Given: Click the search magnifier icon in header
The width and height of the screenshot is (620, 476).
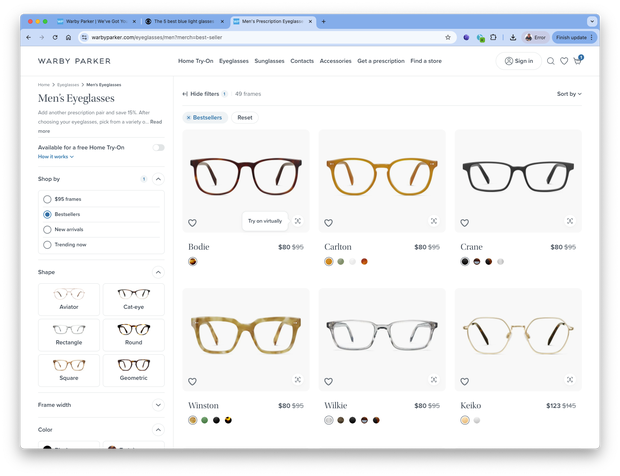Looking at the screenshot, I should [x=551, y=61].
